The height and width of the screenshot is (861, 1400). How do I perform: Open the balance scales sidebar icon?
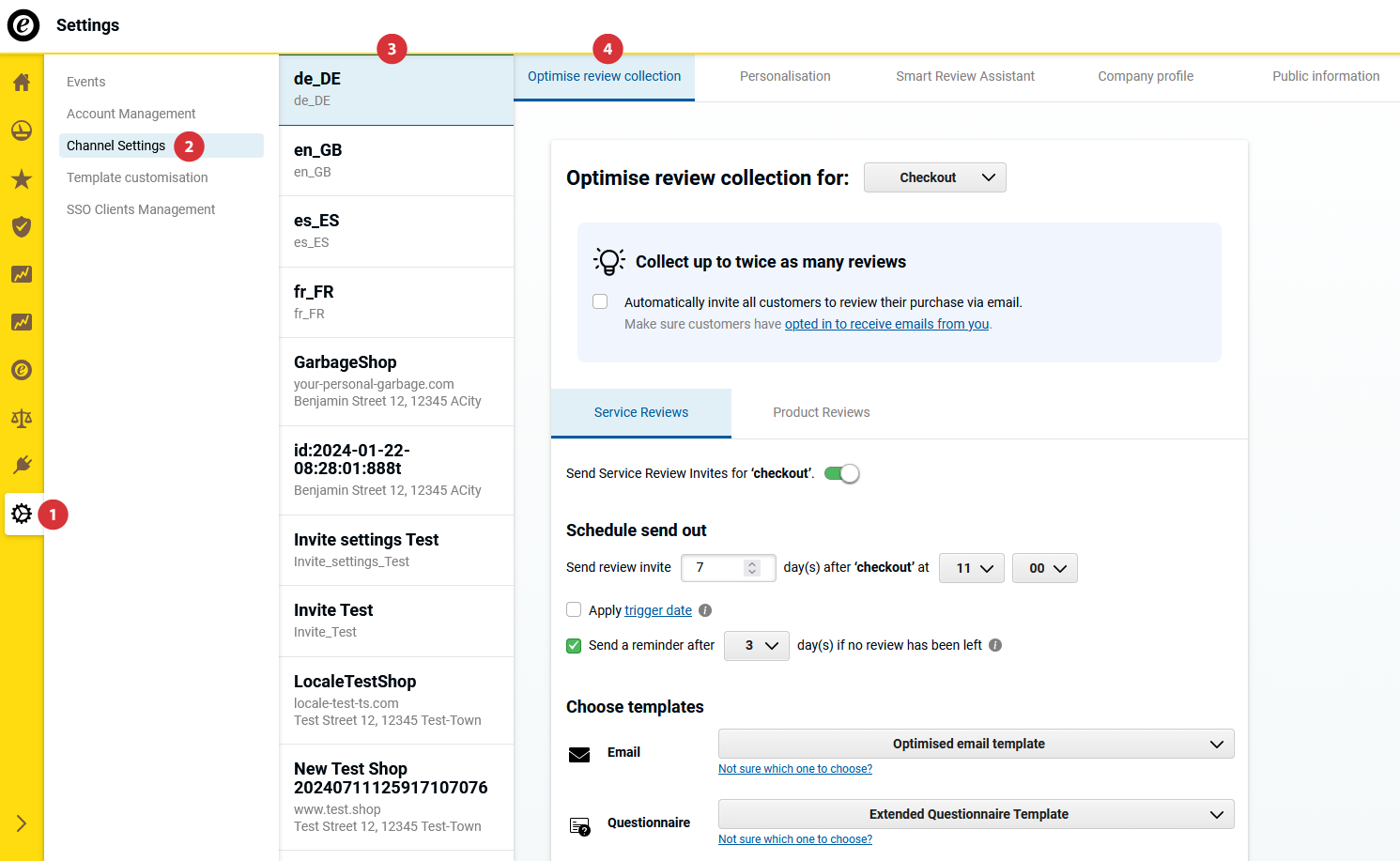point(22,418)
